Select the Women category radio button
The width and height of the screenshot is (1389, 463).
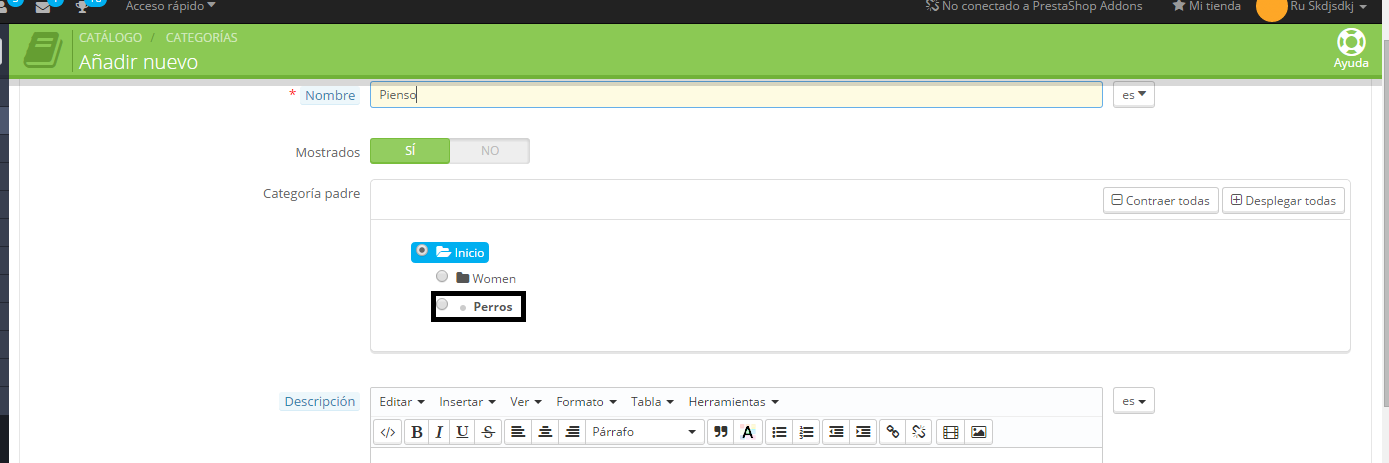tap(442, 276)
